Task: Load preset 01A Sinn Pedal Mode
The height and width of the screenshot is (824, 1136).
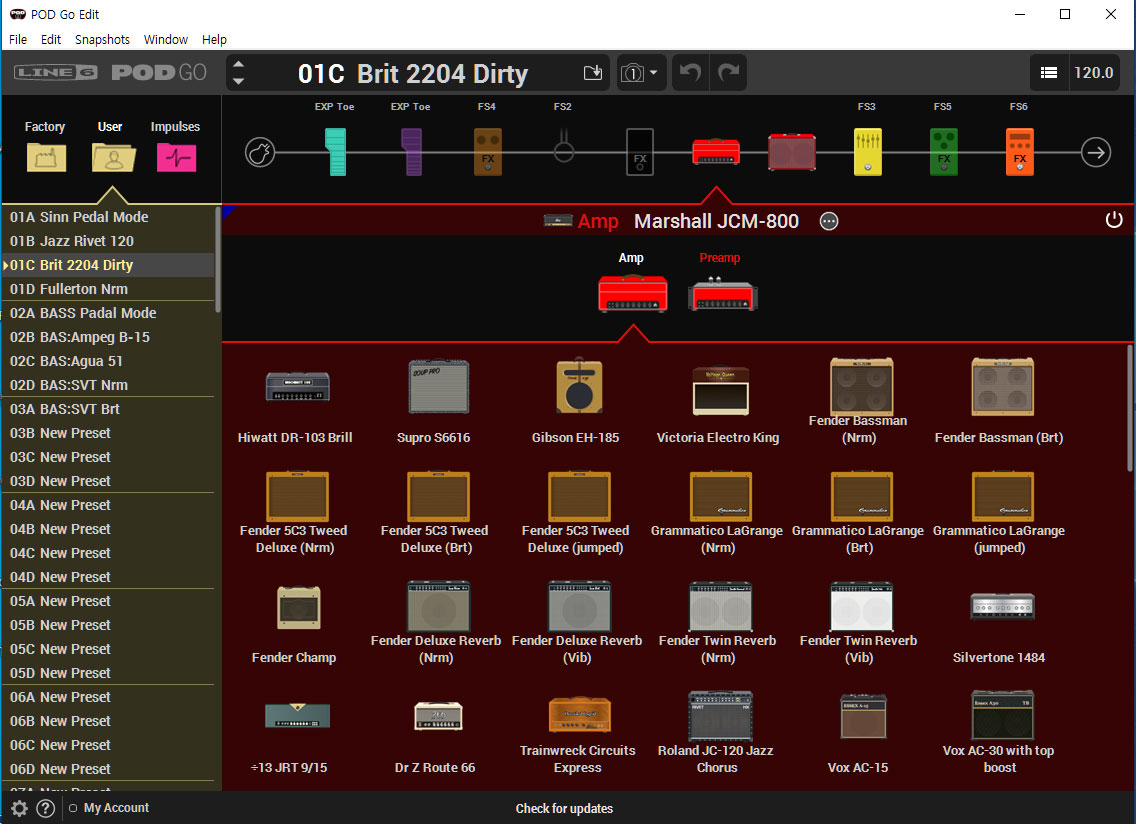Action: coord(109,217)
